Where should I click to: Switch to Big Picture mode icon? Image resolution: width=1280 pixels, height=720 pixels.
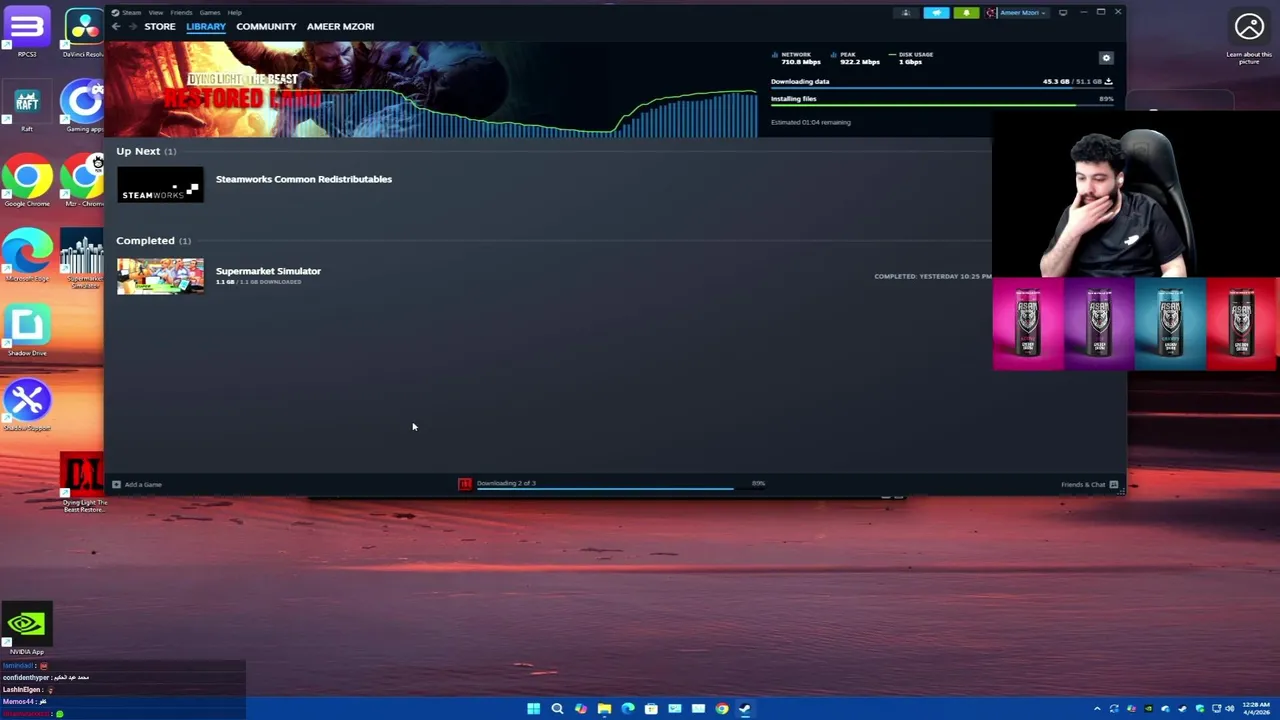click(1063, 13)
